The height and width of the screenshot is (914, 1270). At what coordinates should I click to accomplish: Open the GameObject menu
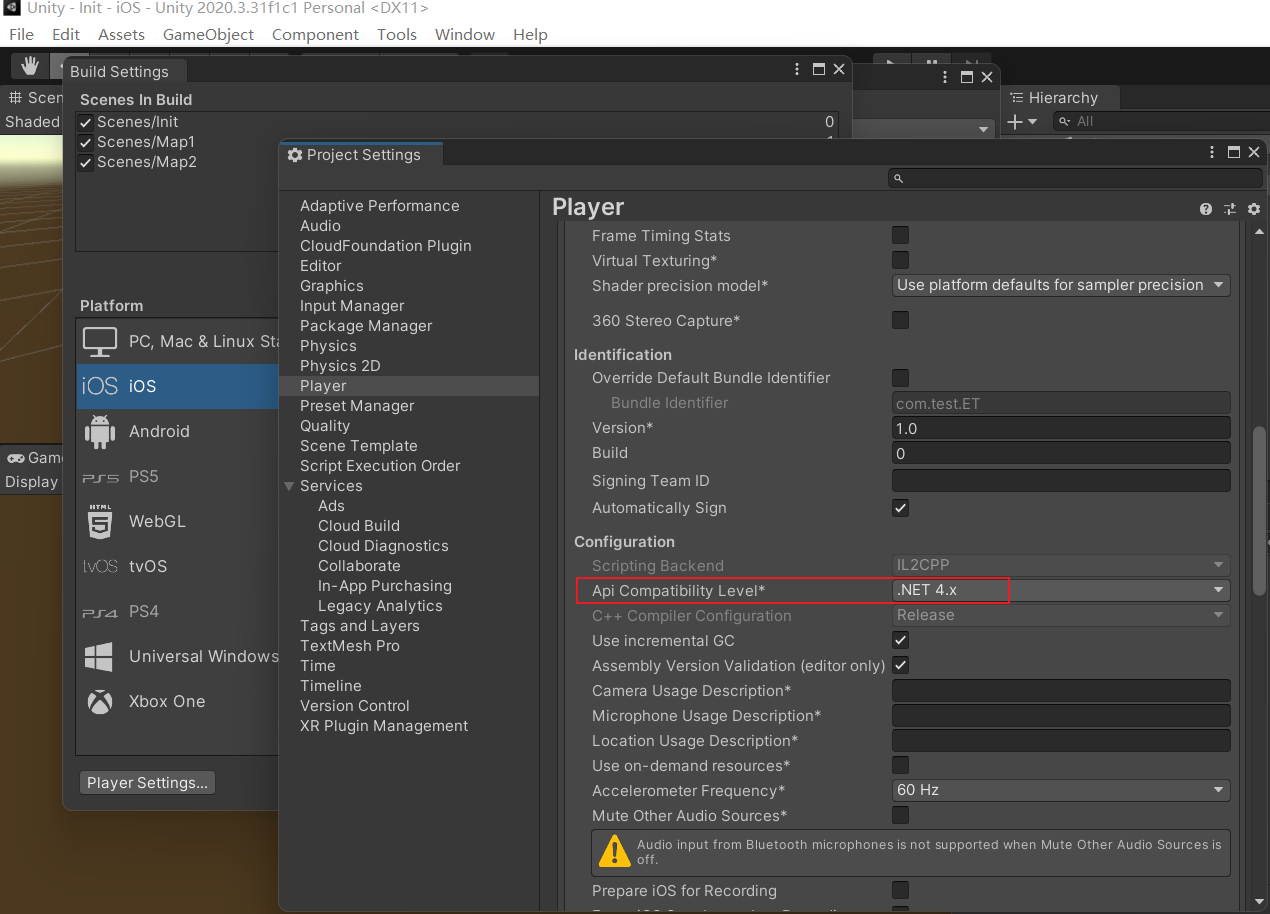208,34
